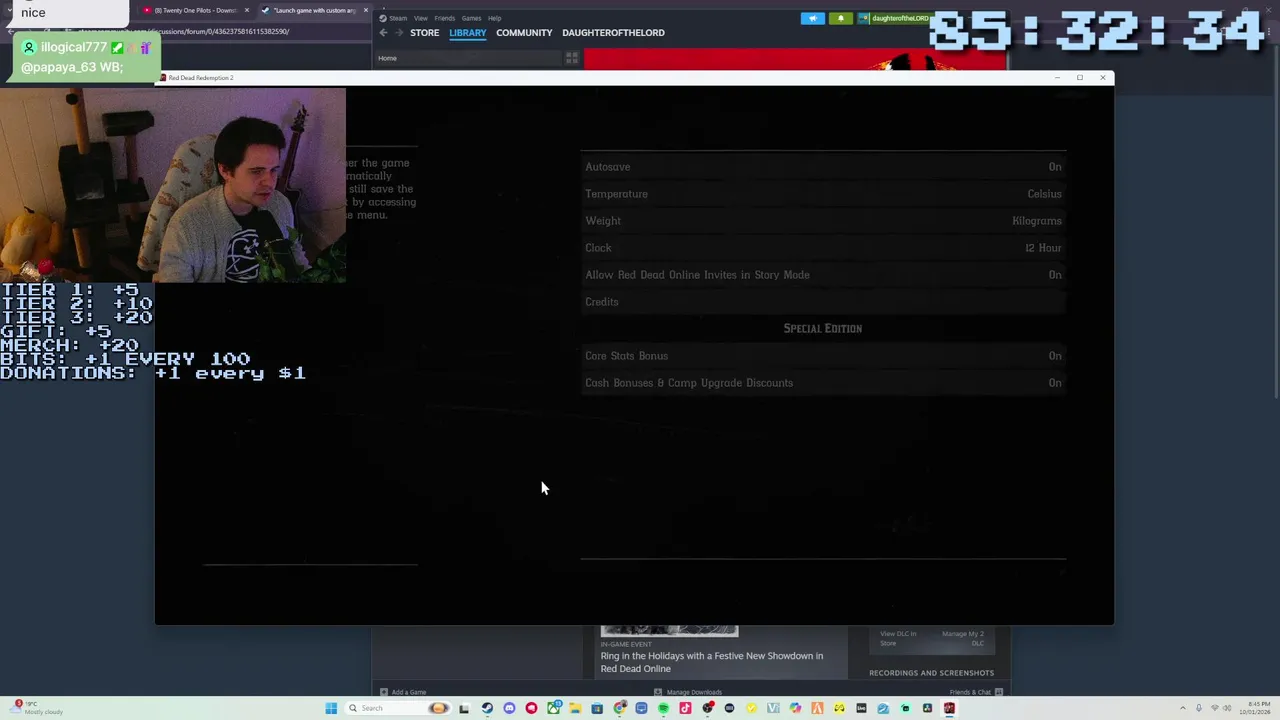Open the Steam STORE tab
Viewport: 1280px width, 720px height.
[424, 33]
